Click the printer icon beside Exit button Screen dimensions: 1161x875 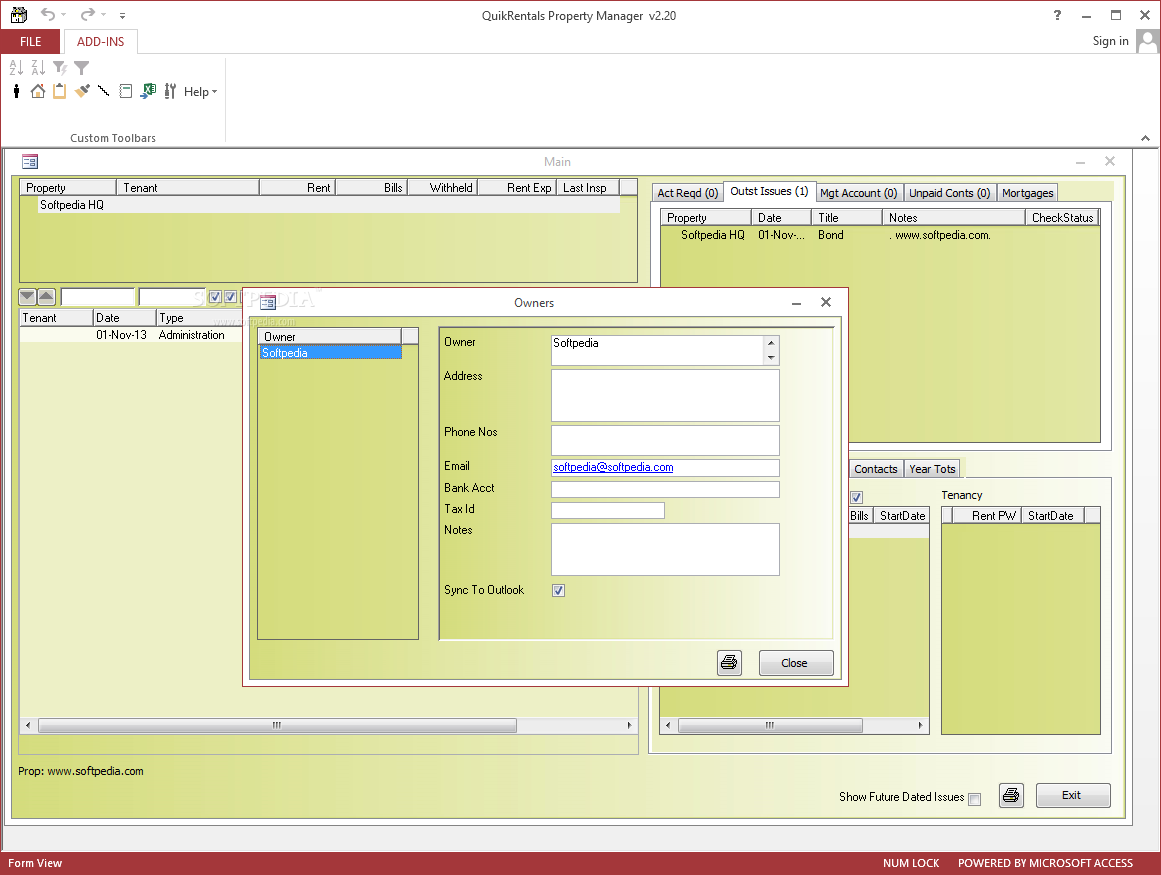1011,796
